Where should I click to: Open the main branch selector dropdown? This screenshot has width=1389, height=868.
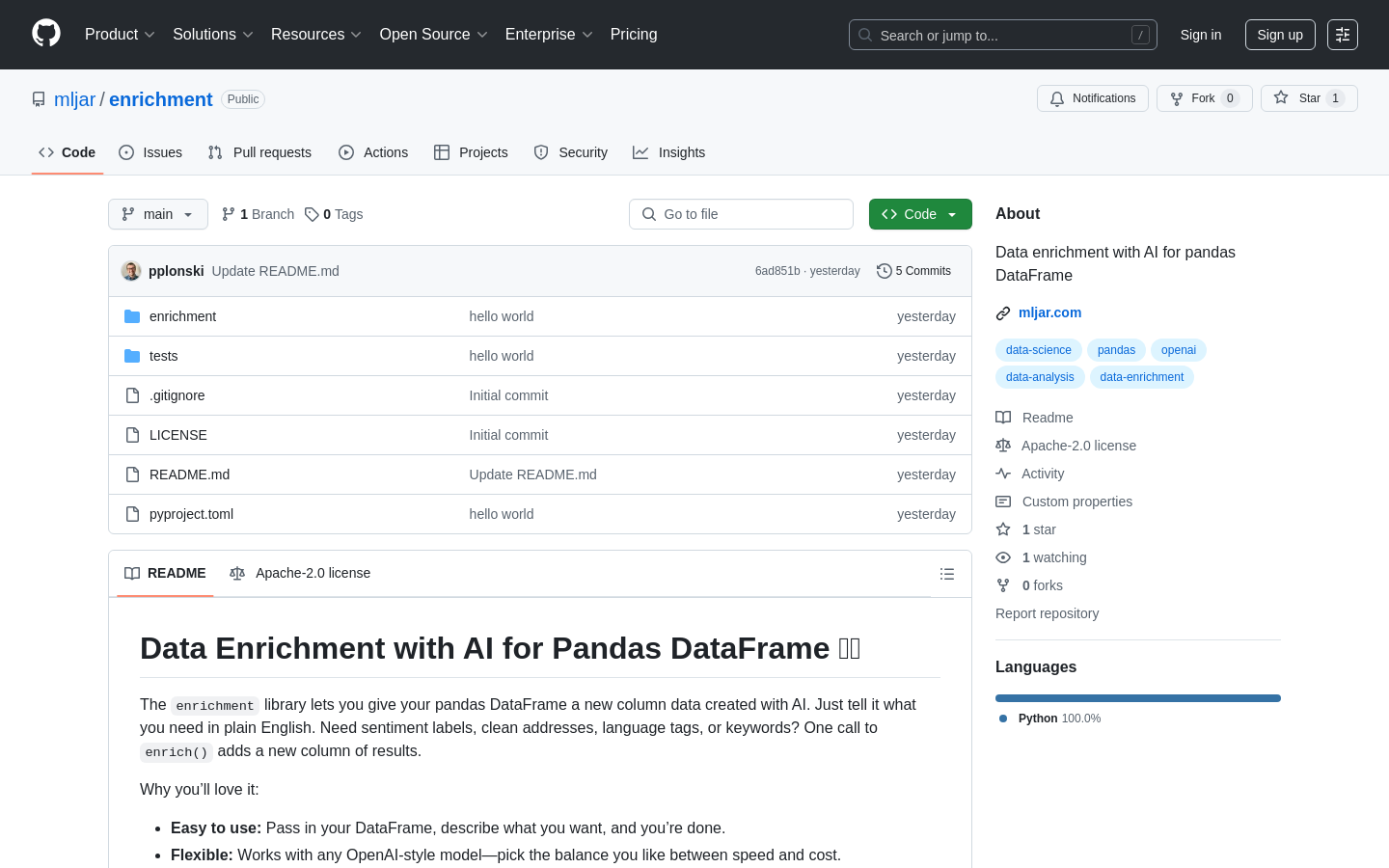pyautogui.click(x=158, y=214)
